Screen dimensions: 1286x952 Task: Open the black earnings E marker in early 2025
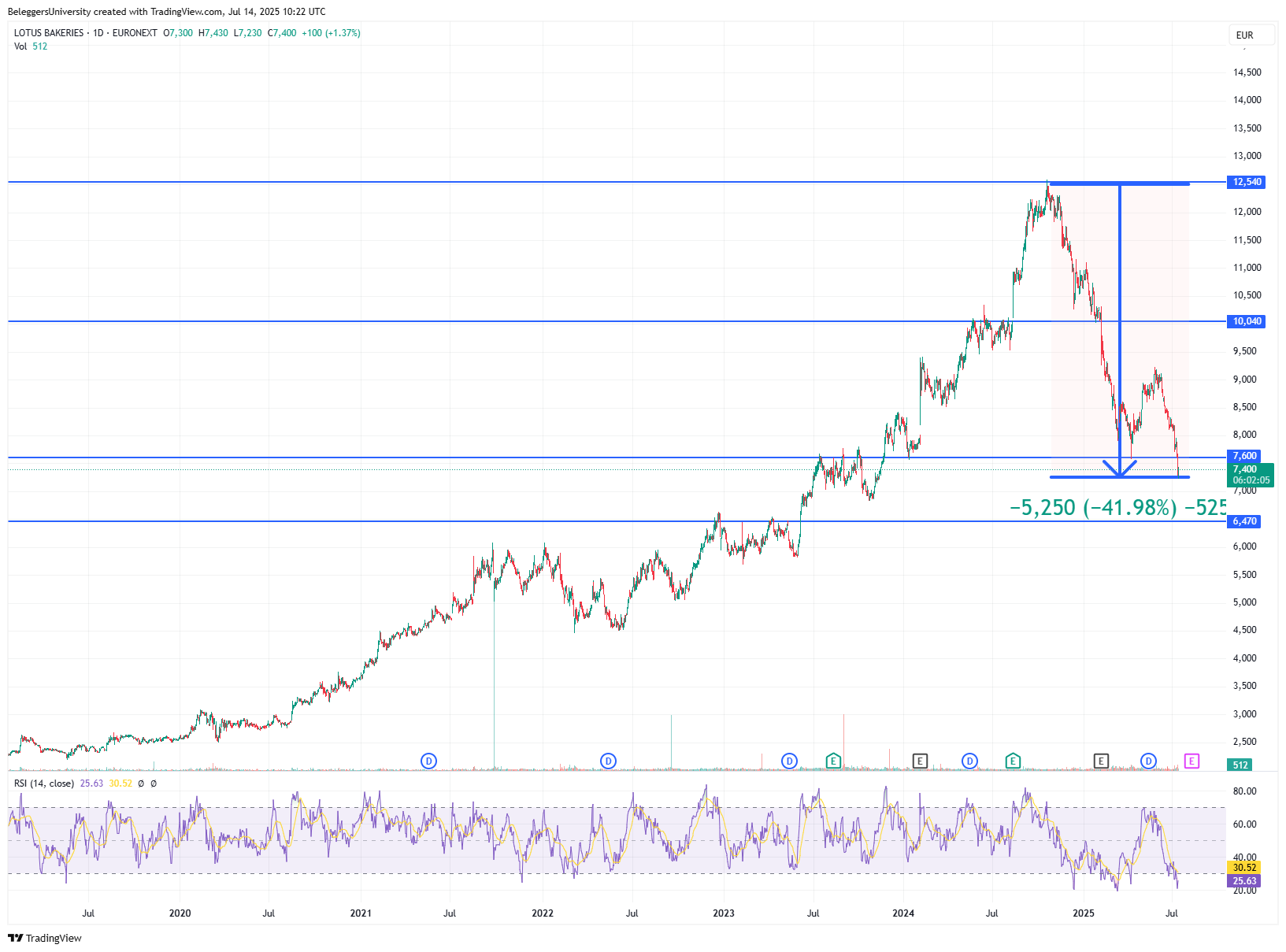pyautogui.click(x=1101, y=761)
